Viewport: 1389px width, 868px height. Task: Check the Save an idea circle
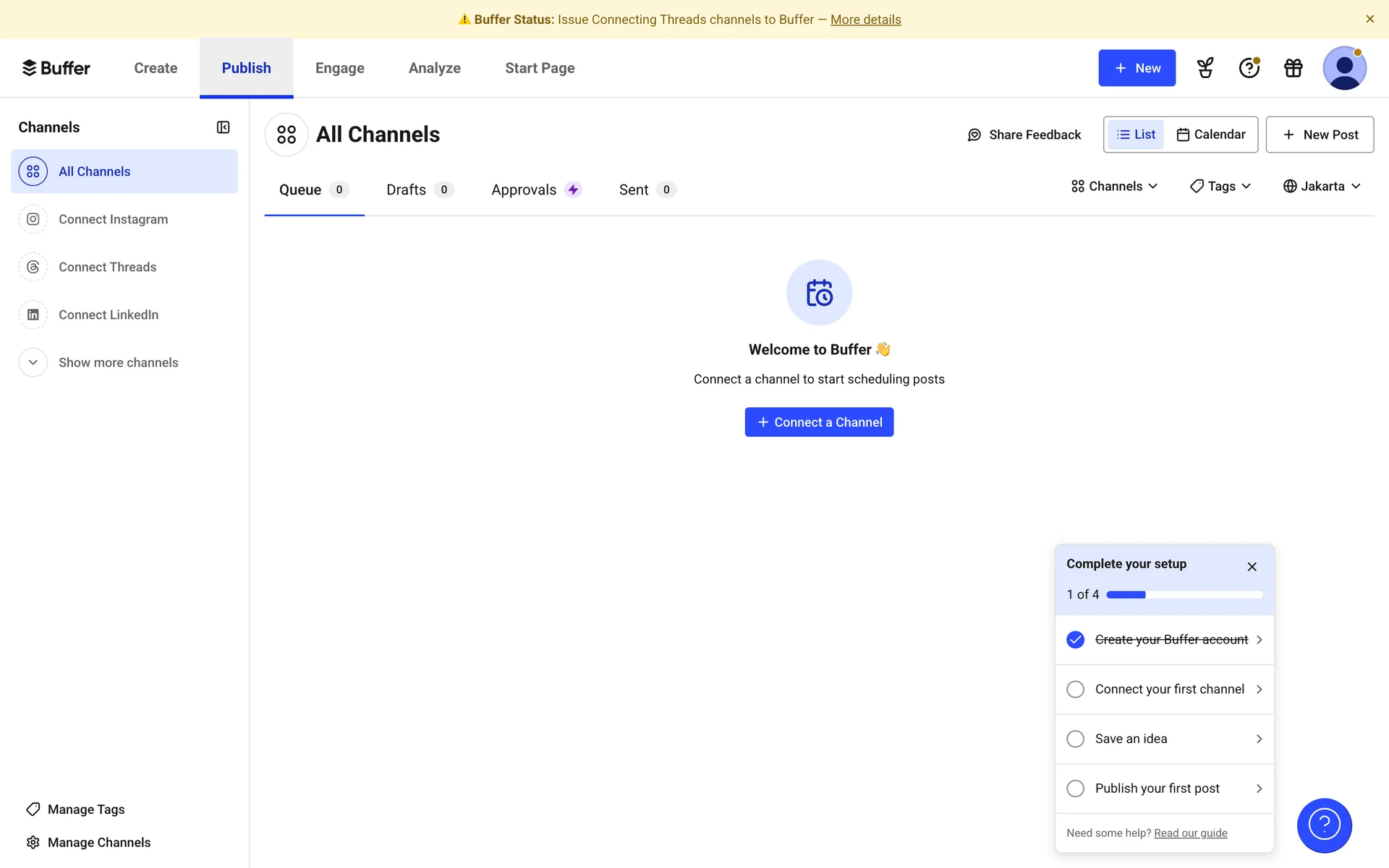1075,739
